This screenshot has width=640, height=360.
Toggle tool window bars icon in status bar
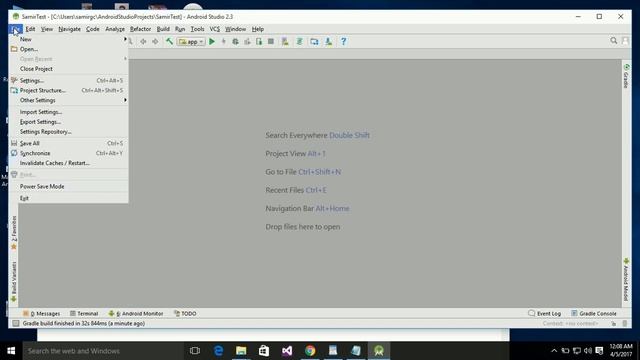(16, 323)
